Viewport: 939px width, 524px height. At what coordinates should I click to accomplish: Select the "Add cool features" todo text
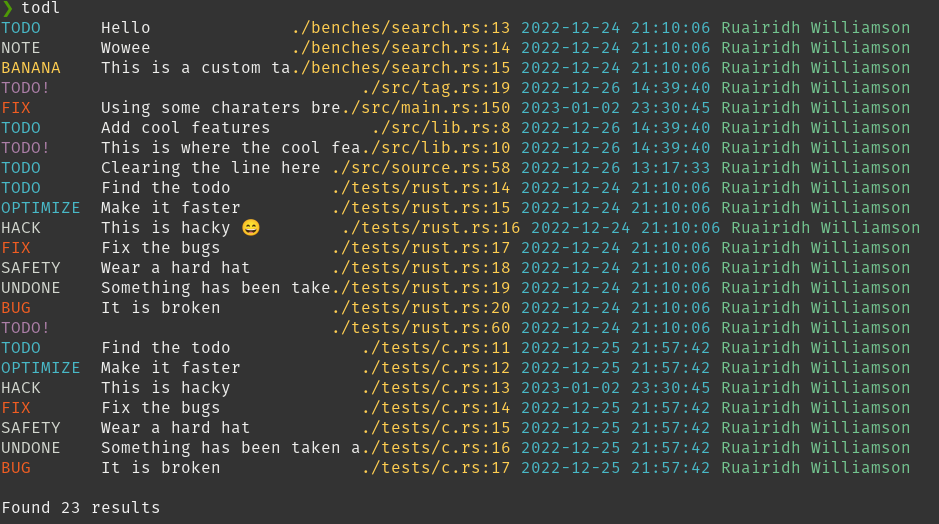[x=186, y=128]
